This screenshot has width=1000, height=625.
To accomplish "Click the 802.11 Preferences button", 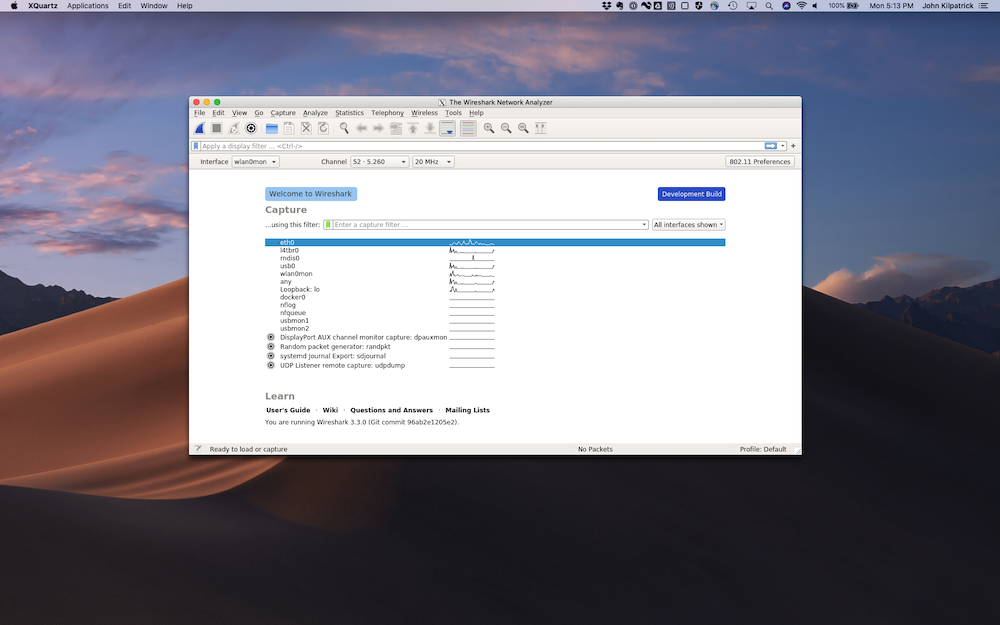I will [760, 162].
